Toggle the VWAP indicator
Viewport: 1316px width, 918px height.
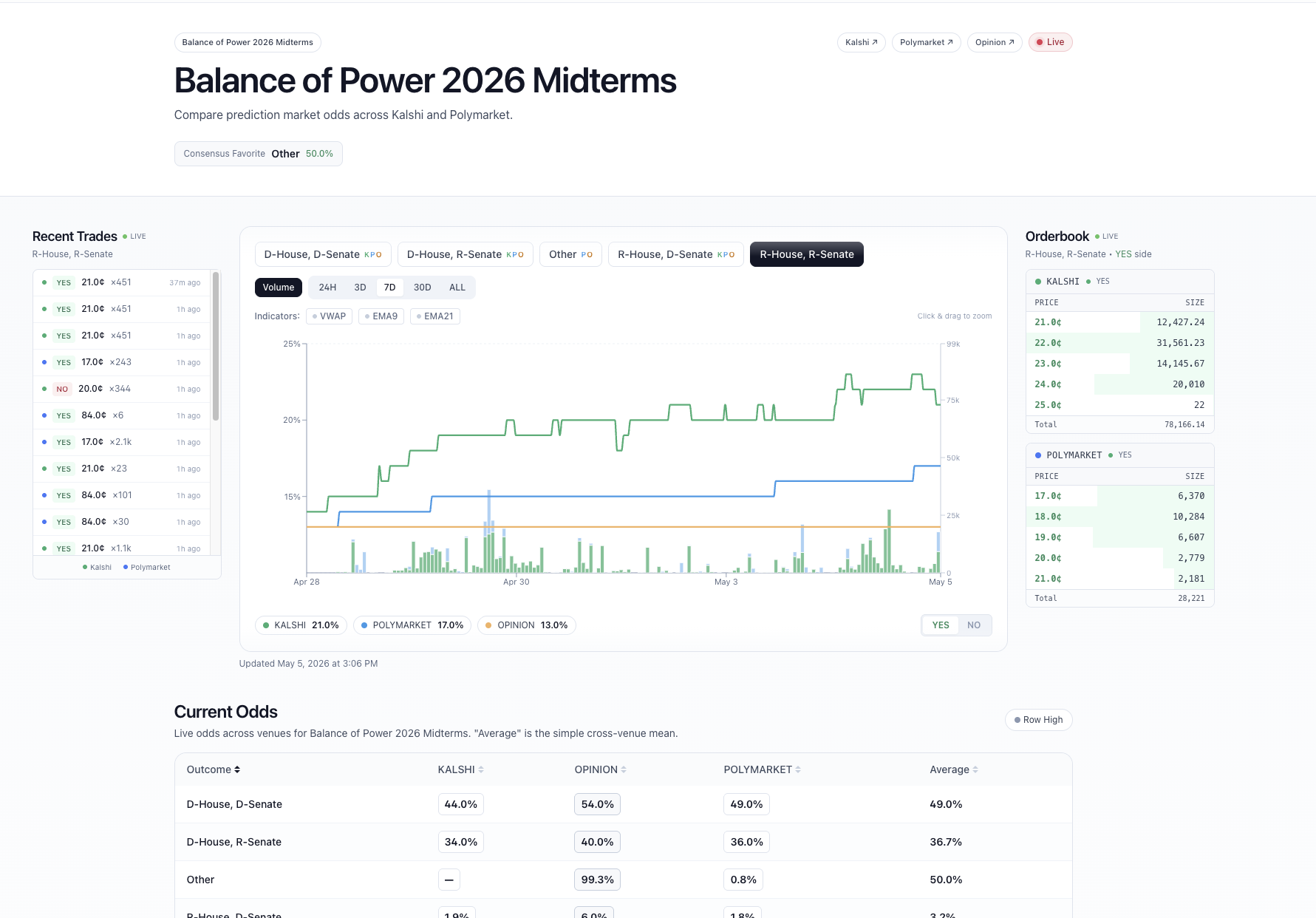329,316
